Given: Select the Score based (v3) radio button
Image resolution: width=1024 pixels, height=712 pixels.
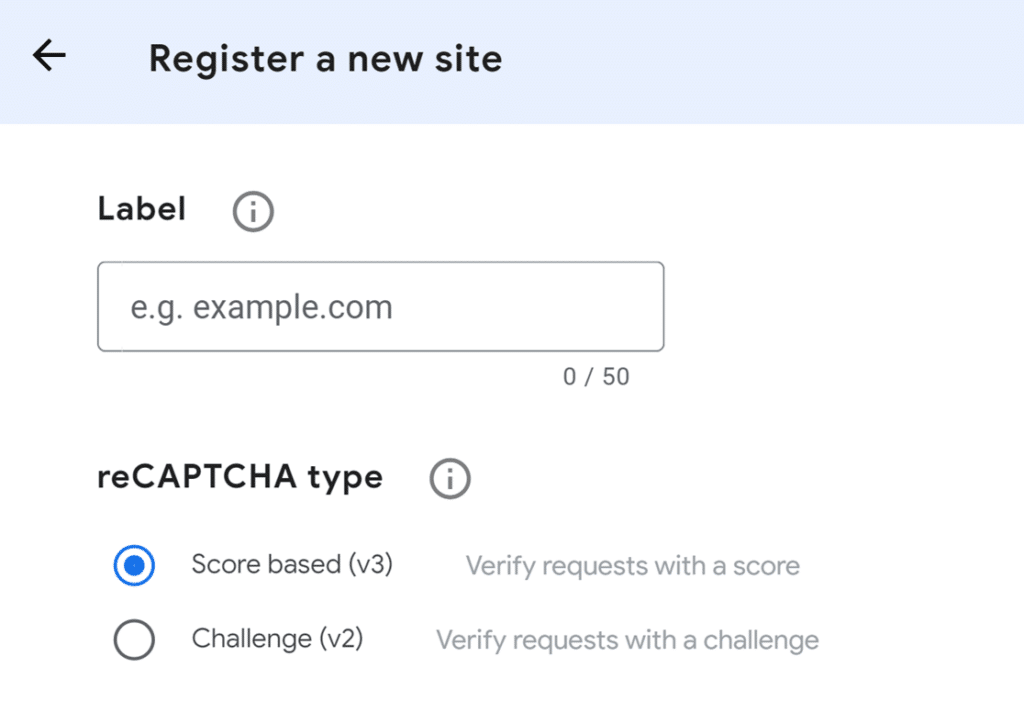Looking at the screenshot, I should 134,564.
